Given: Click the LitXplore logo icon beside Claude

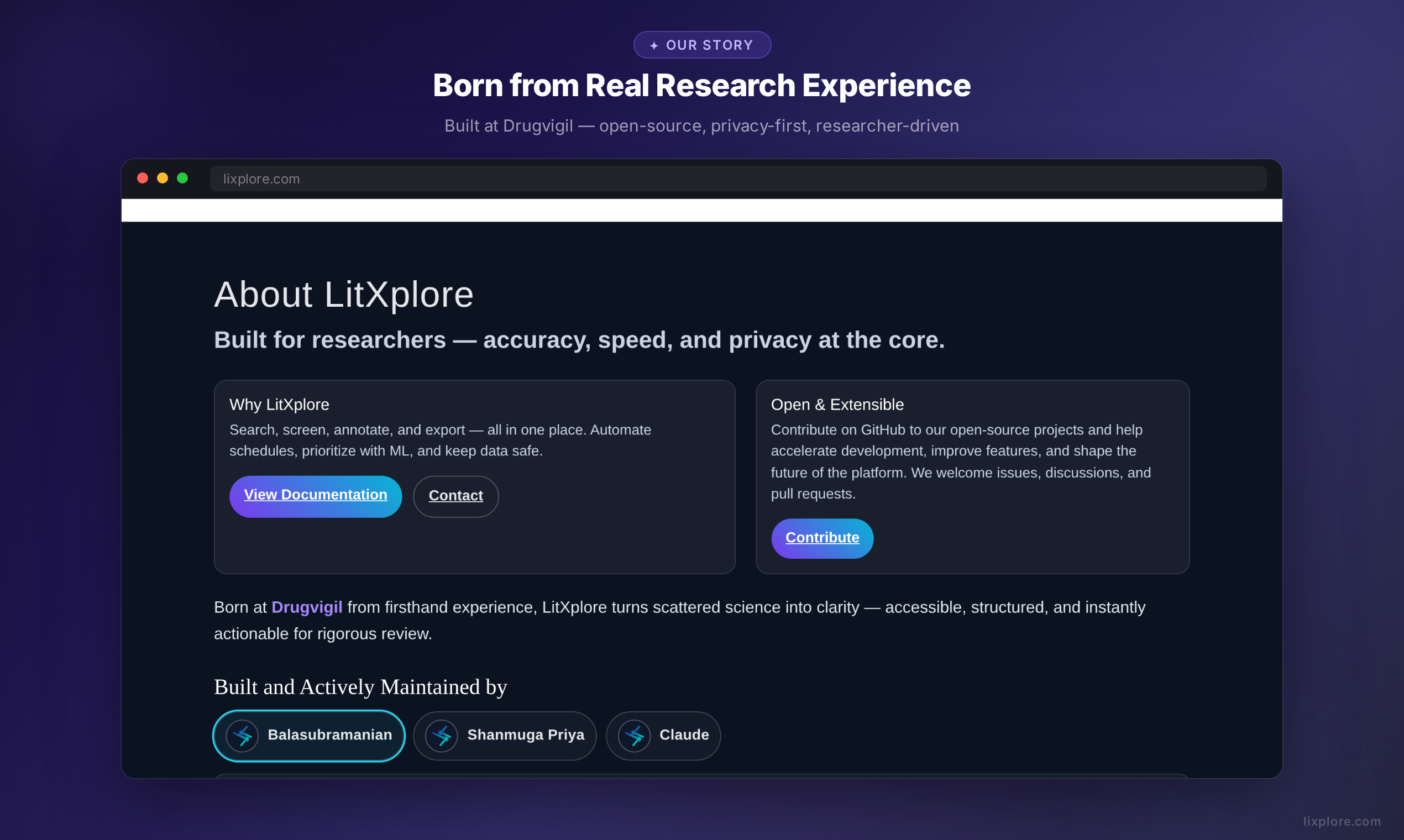Looking at the screenshot, I should click(635, 736).
